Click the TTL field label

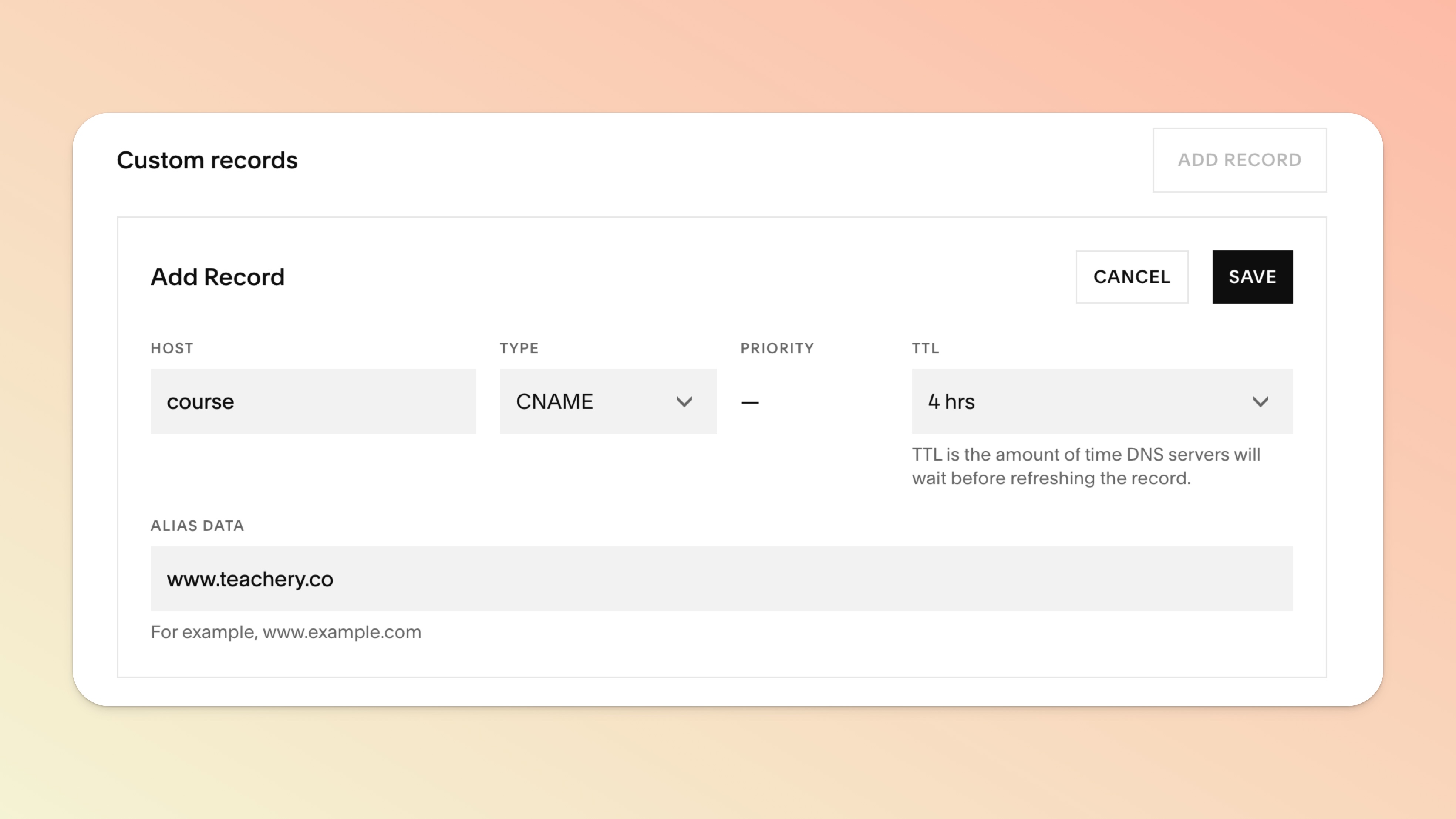pyautogui.click(x=925, y=348)
